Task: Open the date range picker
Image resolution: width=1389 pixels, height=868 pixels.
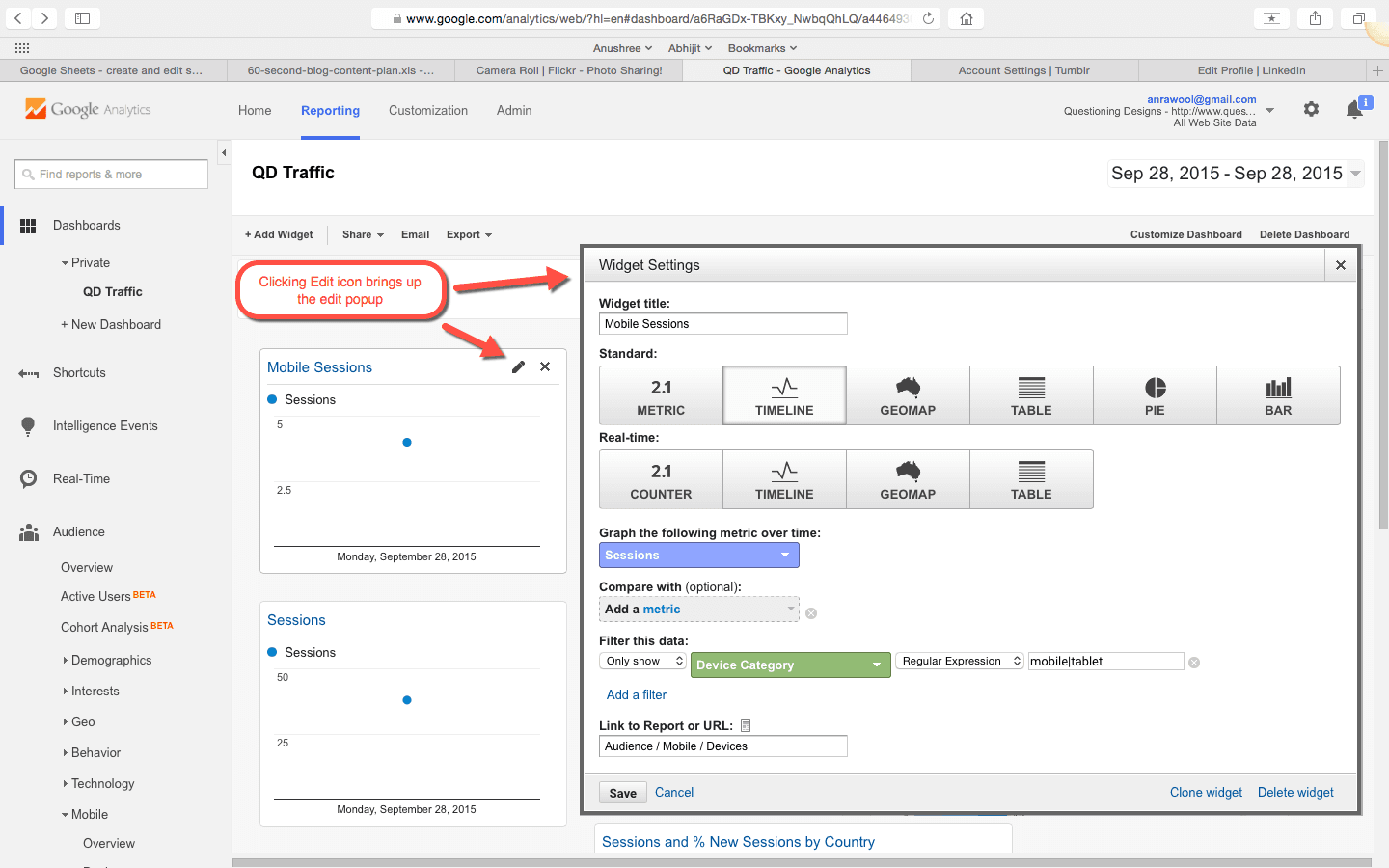Action: pos(1236,174)
